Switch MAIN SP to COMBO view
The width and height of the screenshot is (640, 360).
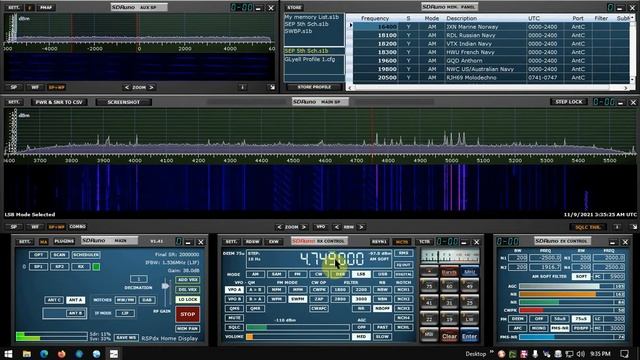78,227
